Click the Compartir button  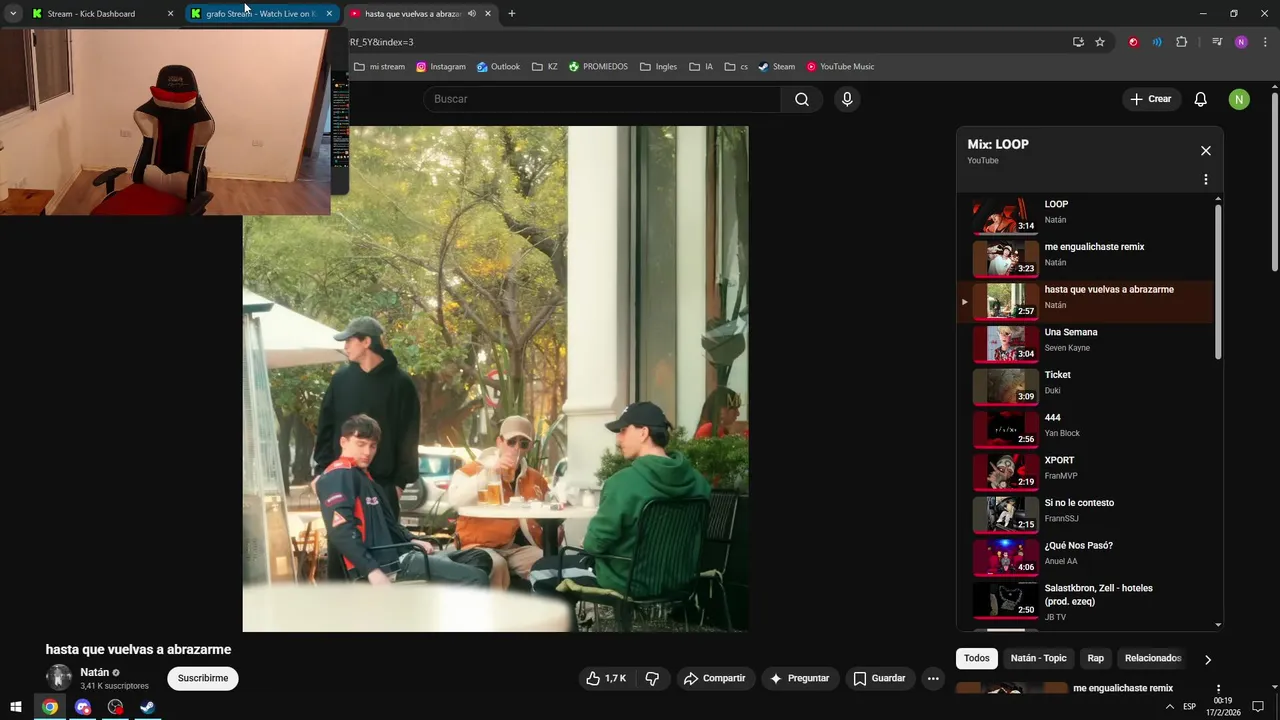pos(714,678)
